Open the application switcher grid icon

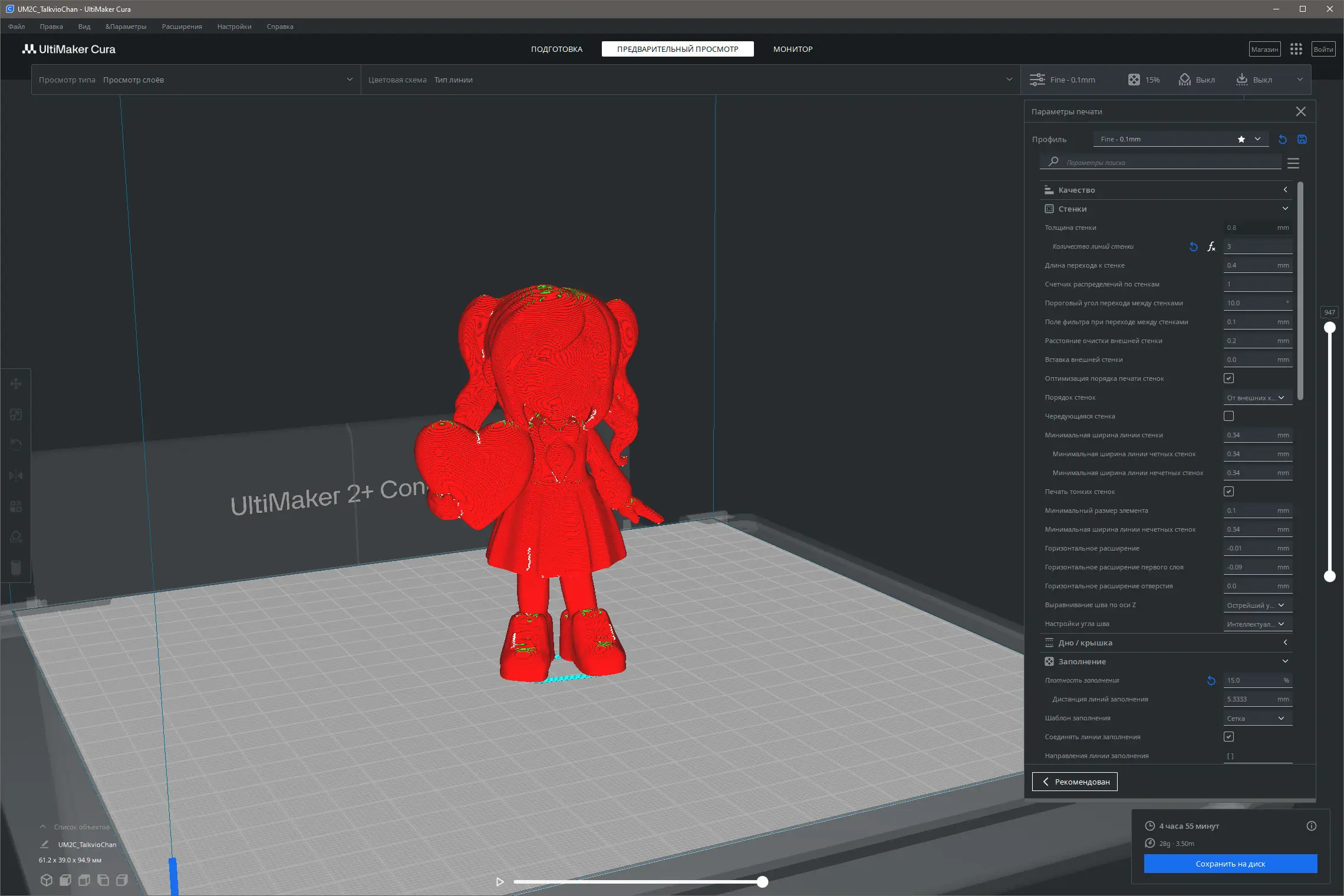tap(1296, 49)
